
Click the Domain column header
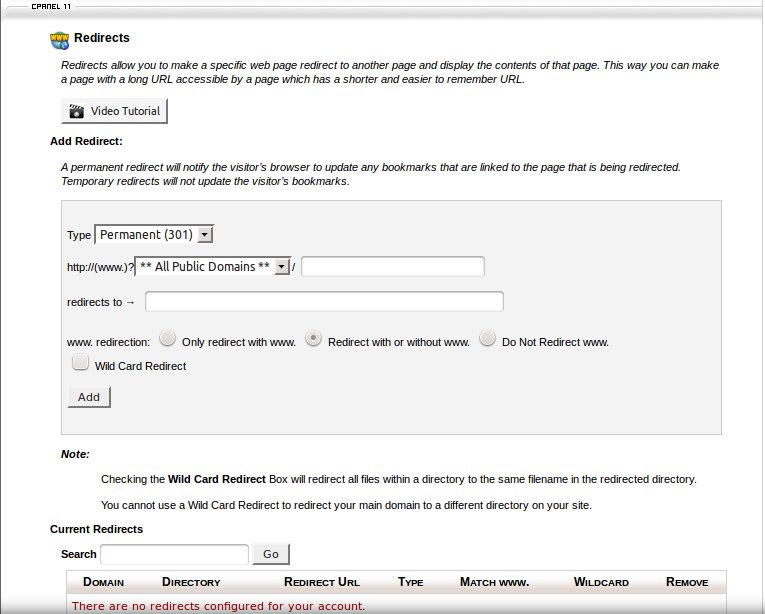coord(103,582)
